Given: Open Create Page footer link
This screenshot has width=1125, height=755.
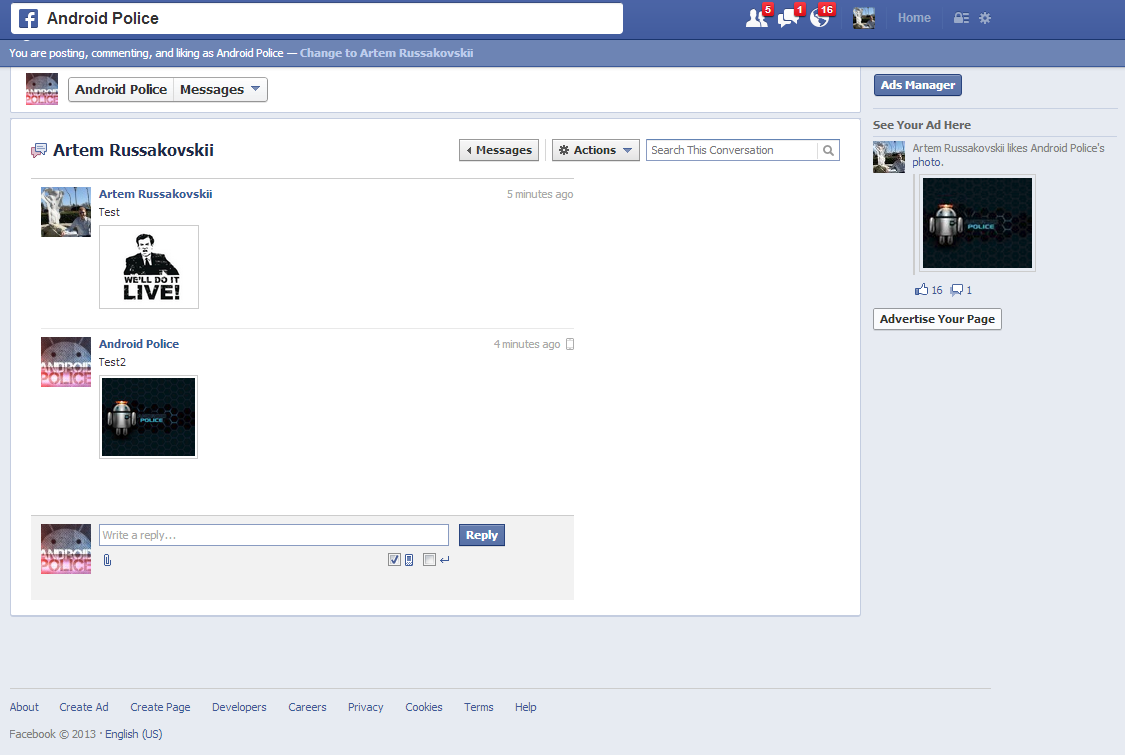Looking at the screenshot, I should pos(160,707).
